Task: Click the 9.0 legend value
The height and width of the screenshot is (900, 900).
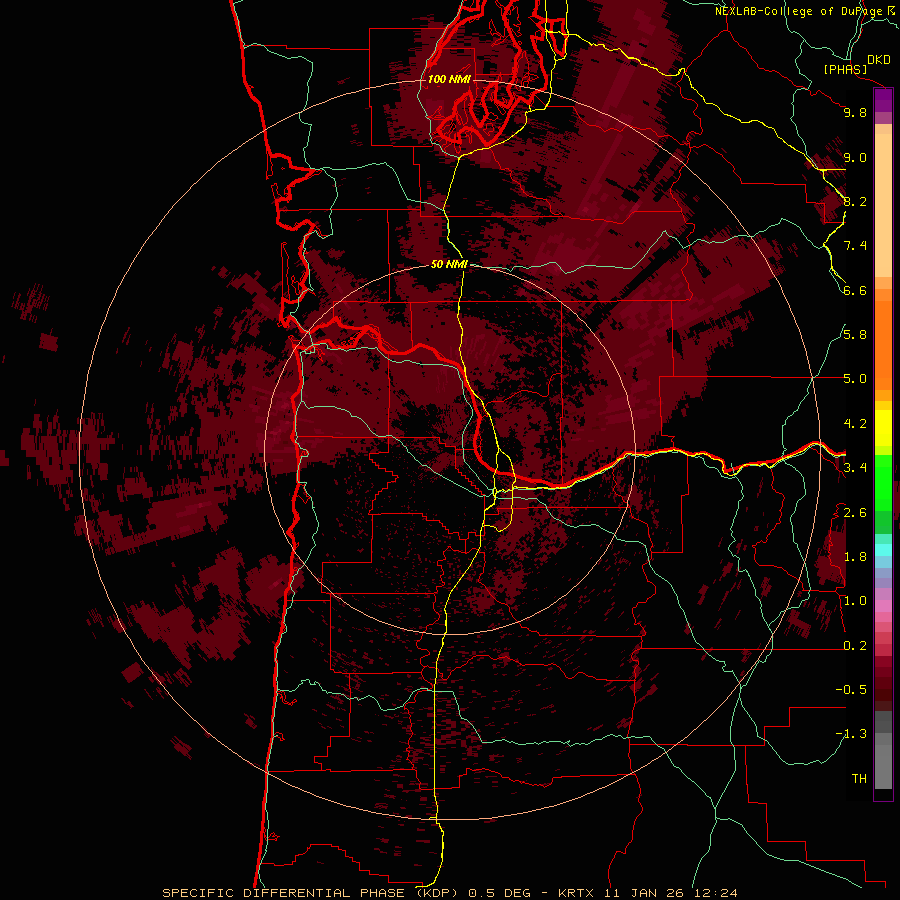Action: tap(855, 157)
